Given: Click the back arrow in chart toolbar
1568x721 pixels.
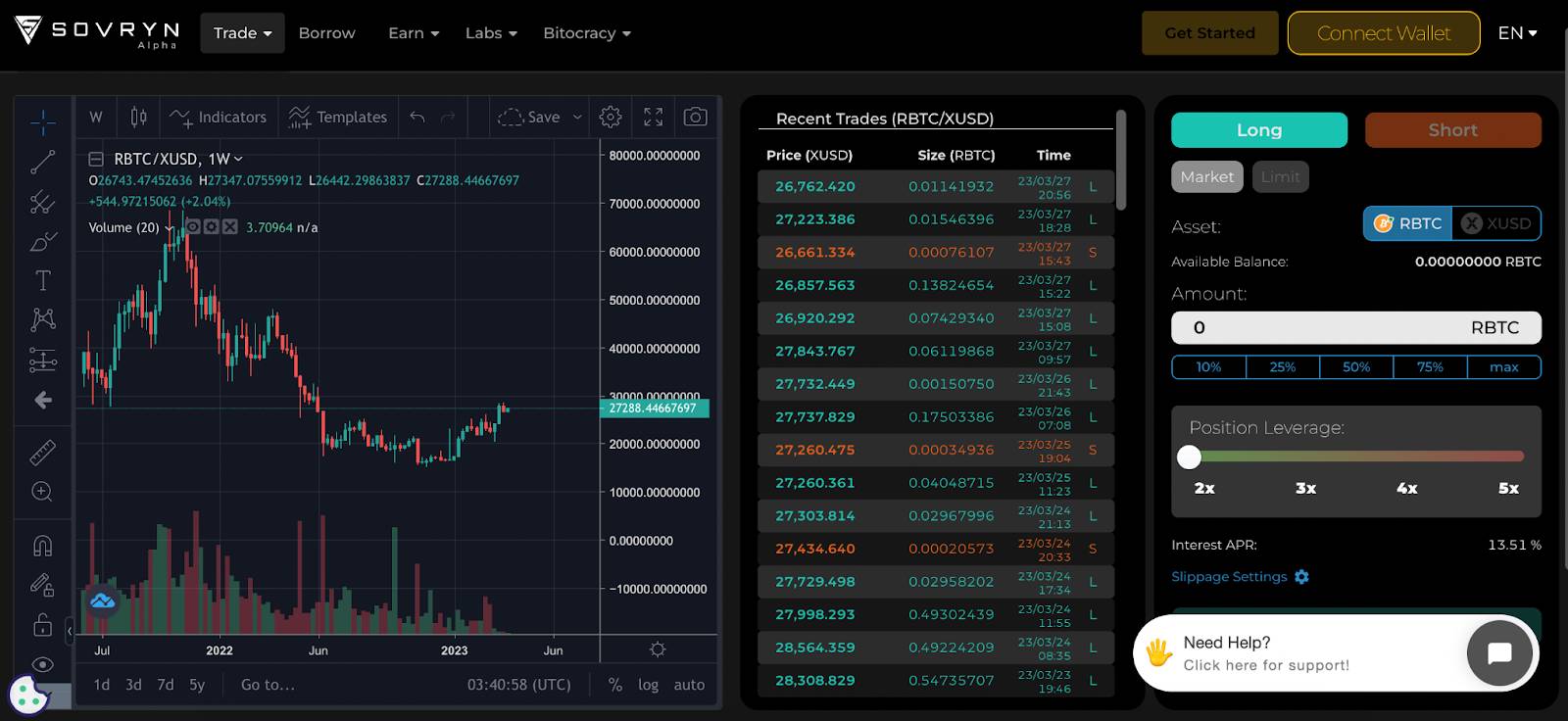Looking at the screenshot, I should [x=42, y=400].
